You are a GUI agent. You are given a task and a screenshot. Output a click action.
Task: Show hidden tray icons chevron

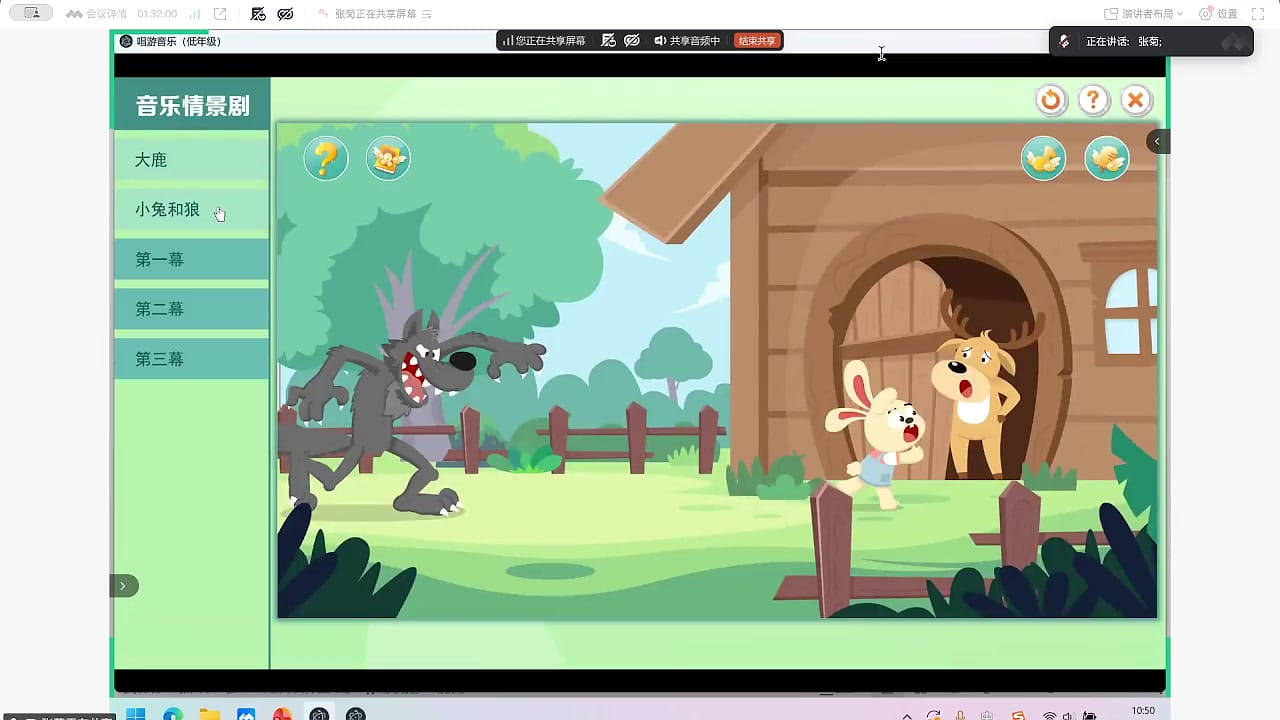(907, 715)
